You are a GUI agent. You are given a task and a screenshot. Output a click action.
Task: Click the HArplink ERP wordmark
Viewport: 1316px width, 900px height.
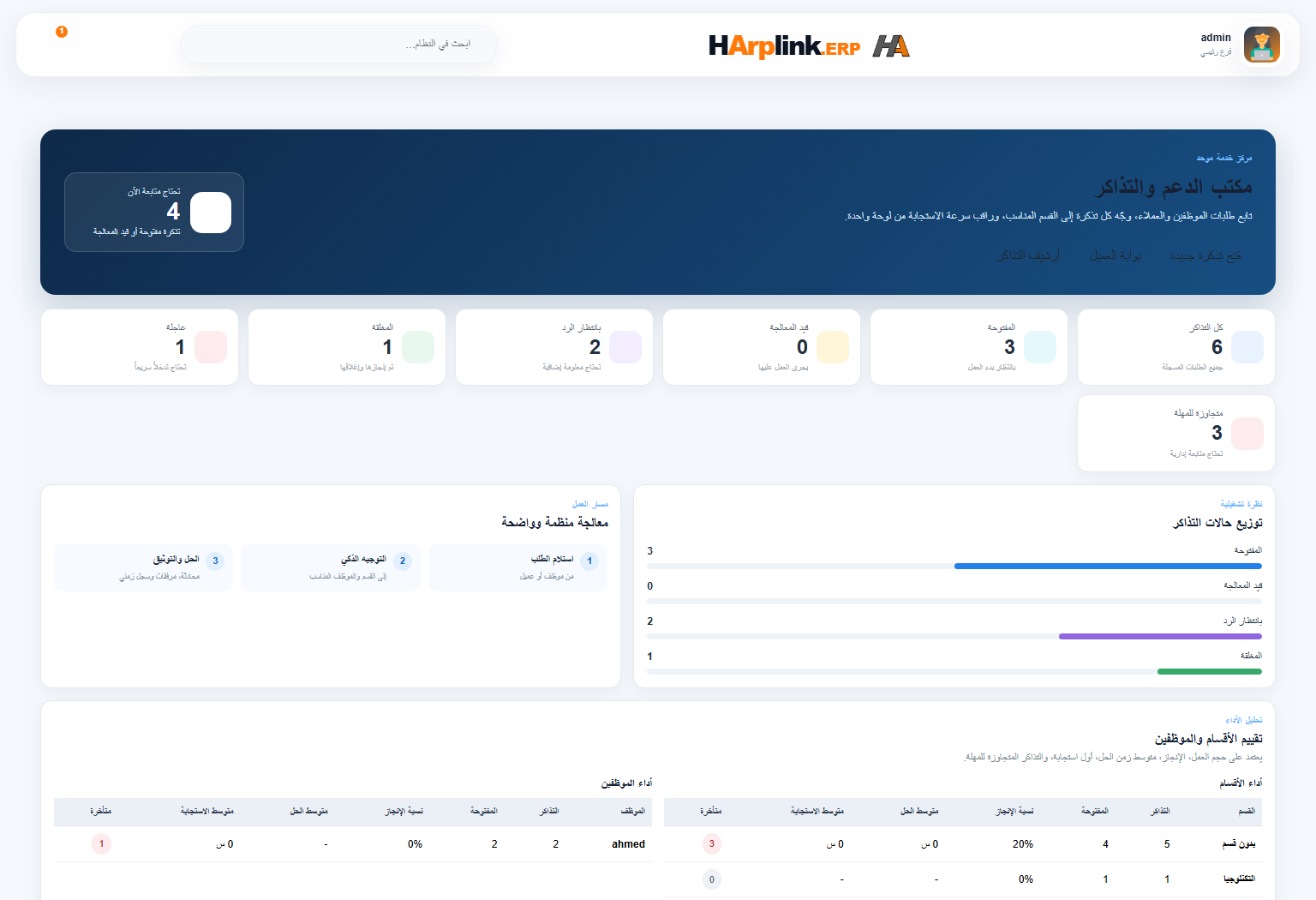click(x=784, y=45)
